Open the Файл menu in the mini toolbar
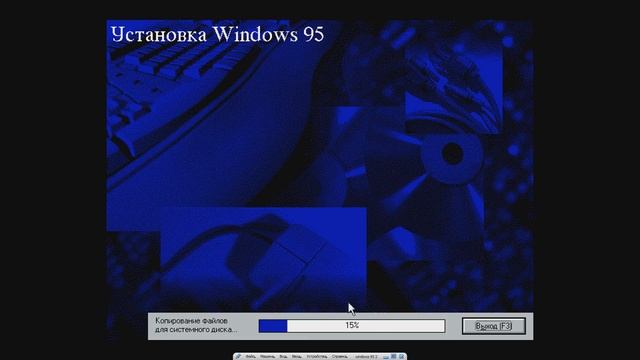 tap(251, 356)
